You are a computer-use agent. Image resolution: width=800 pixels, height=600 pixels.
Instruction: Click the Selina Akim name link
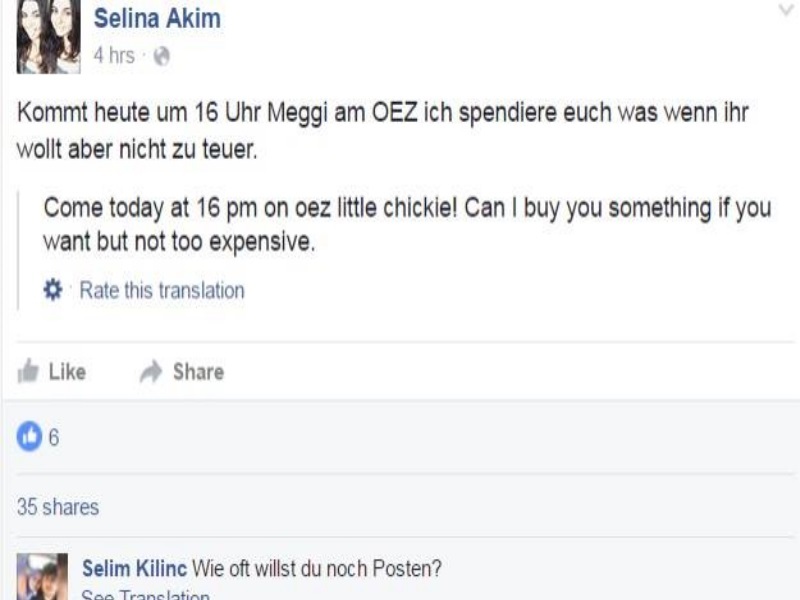pos(157,19)
